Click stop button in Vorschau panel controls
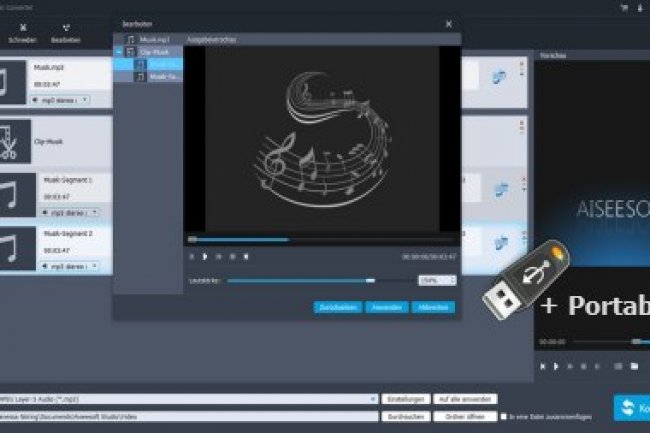Image resolution: width=650 pixels, height=433 pixels. pos(584,366)
